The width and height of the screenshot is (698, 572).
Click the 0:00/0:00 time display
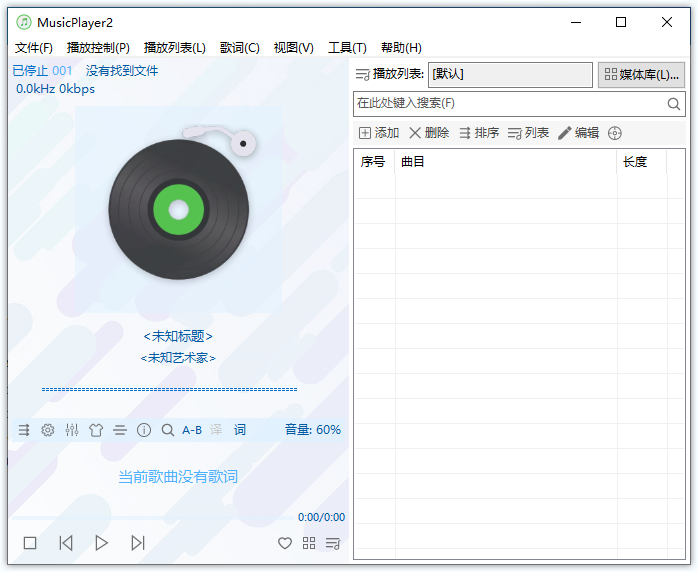[321, 517]
